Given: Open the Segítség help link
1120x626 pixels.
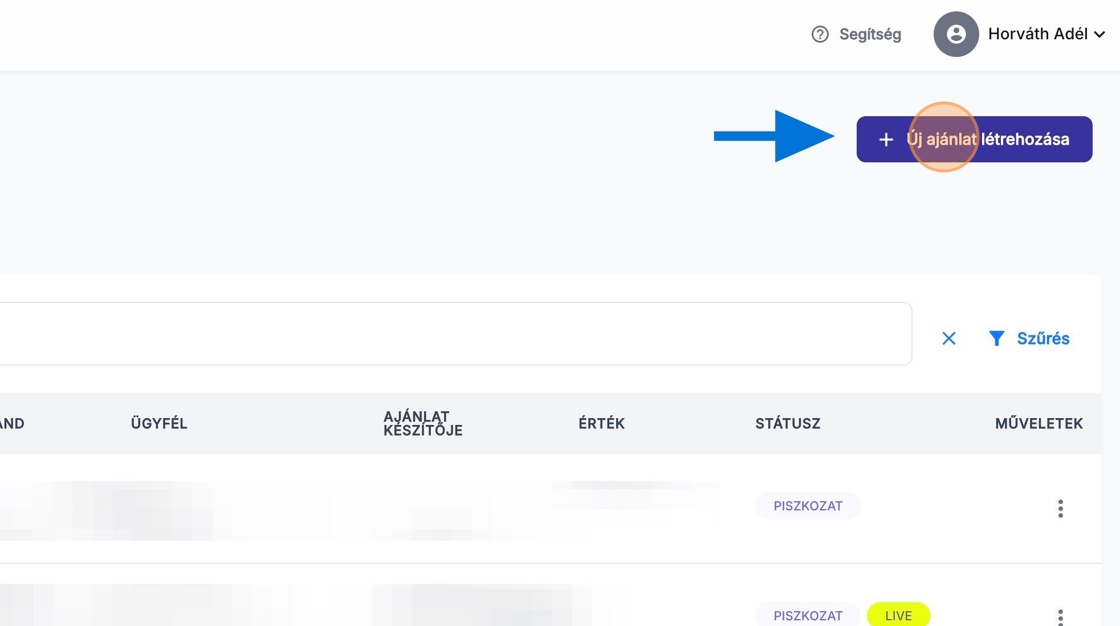Looking at the screenshot, I should (x=869, y=35).
